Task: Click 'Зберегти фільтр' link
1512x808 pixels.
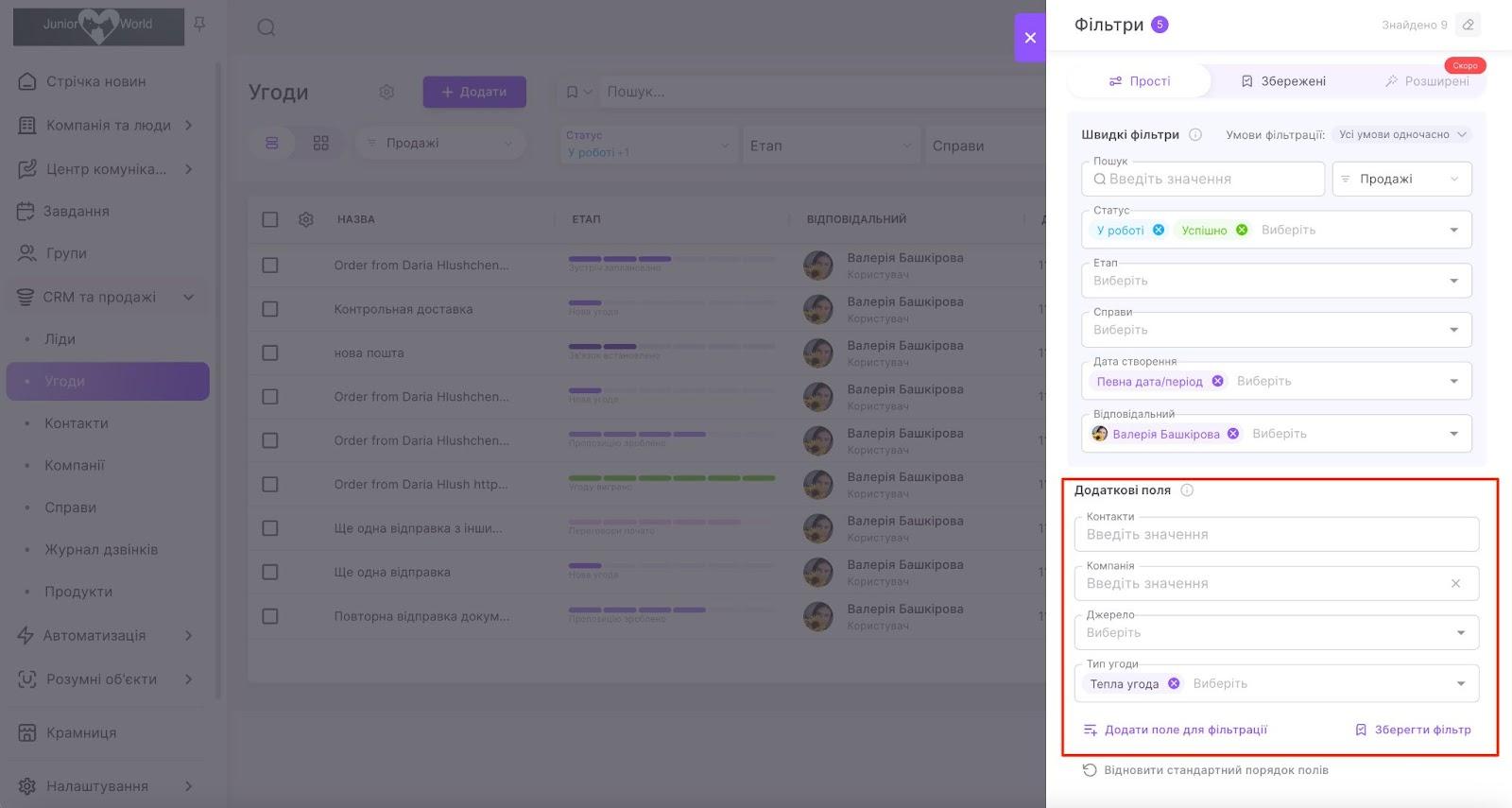Action: tap(1413, 730)
